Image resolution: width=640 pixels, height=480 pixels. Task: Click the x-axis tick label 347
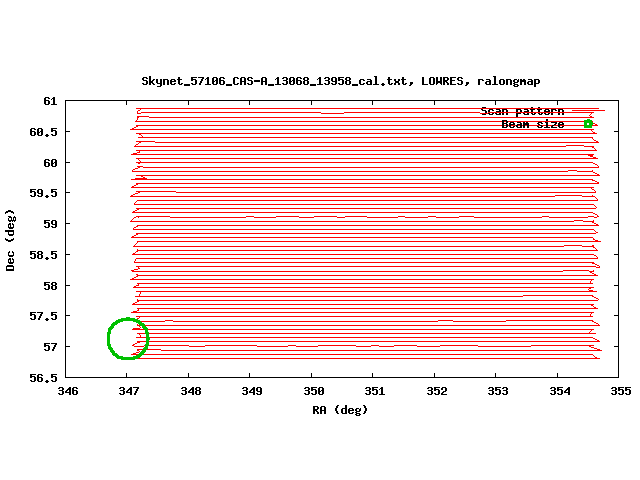click(129, 391)
